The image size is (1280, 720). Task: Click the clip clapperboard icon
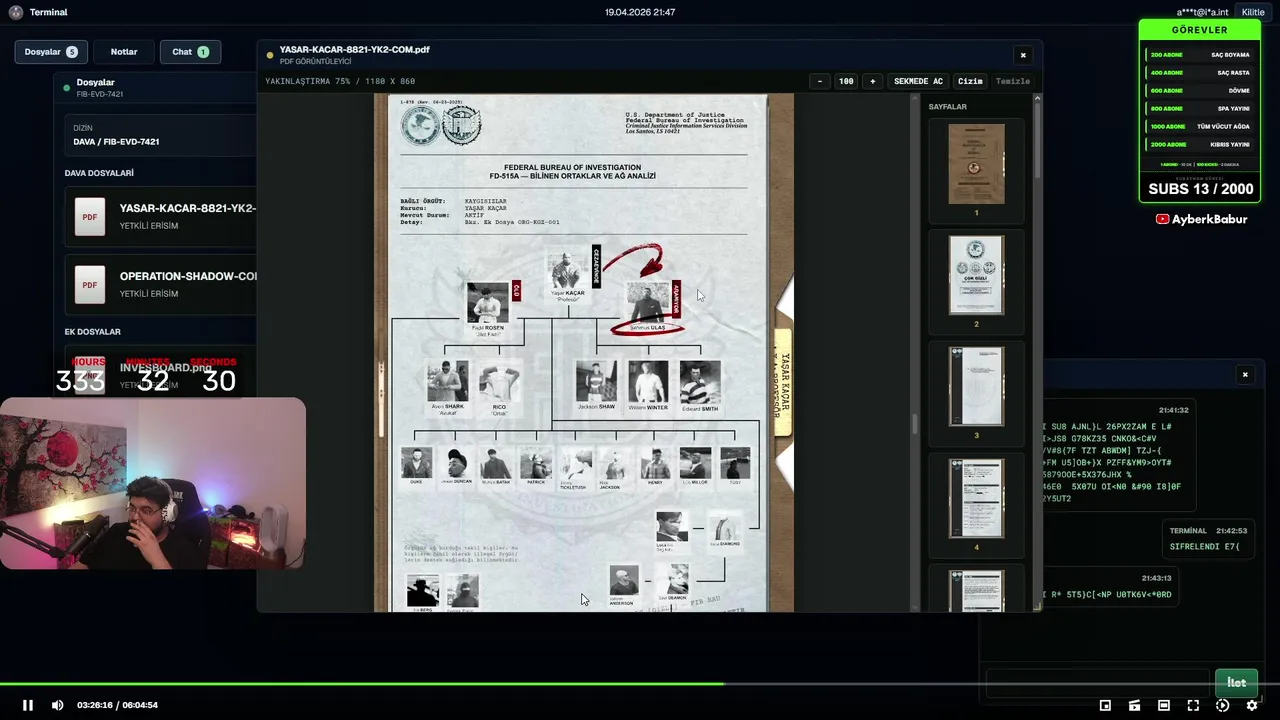tap(1134, 705)
